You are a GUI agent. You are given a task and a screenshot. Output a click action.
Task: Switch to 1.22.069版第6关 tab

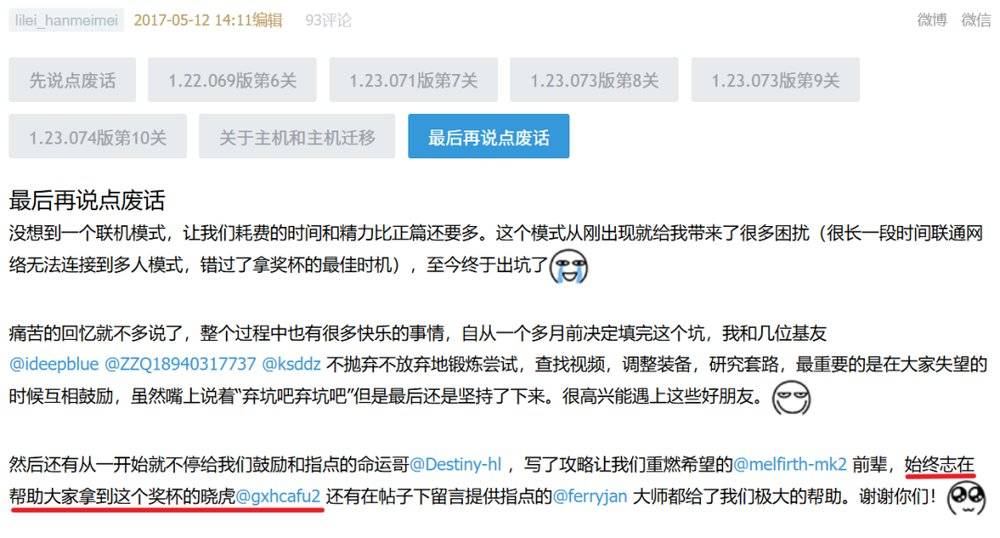[x=232, y=80]
